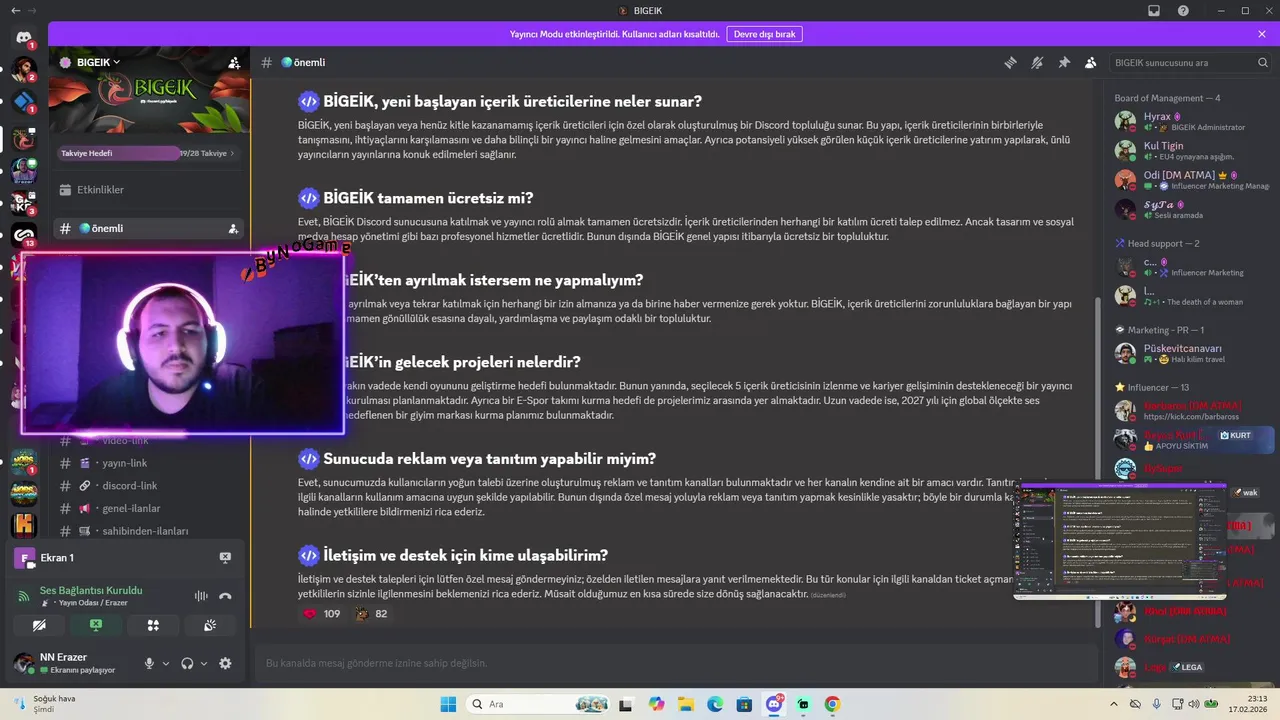This screenshot has width=1280, height=720.
Task: Stop streaming Ekran 1
Action: pyautogui.click(x=225, y=558)
